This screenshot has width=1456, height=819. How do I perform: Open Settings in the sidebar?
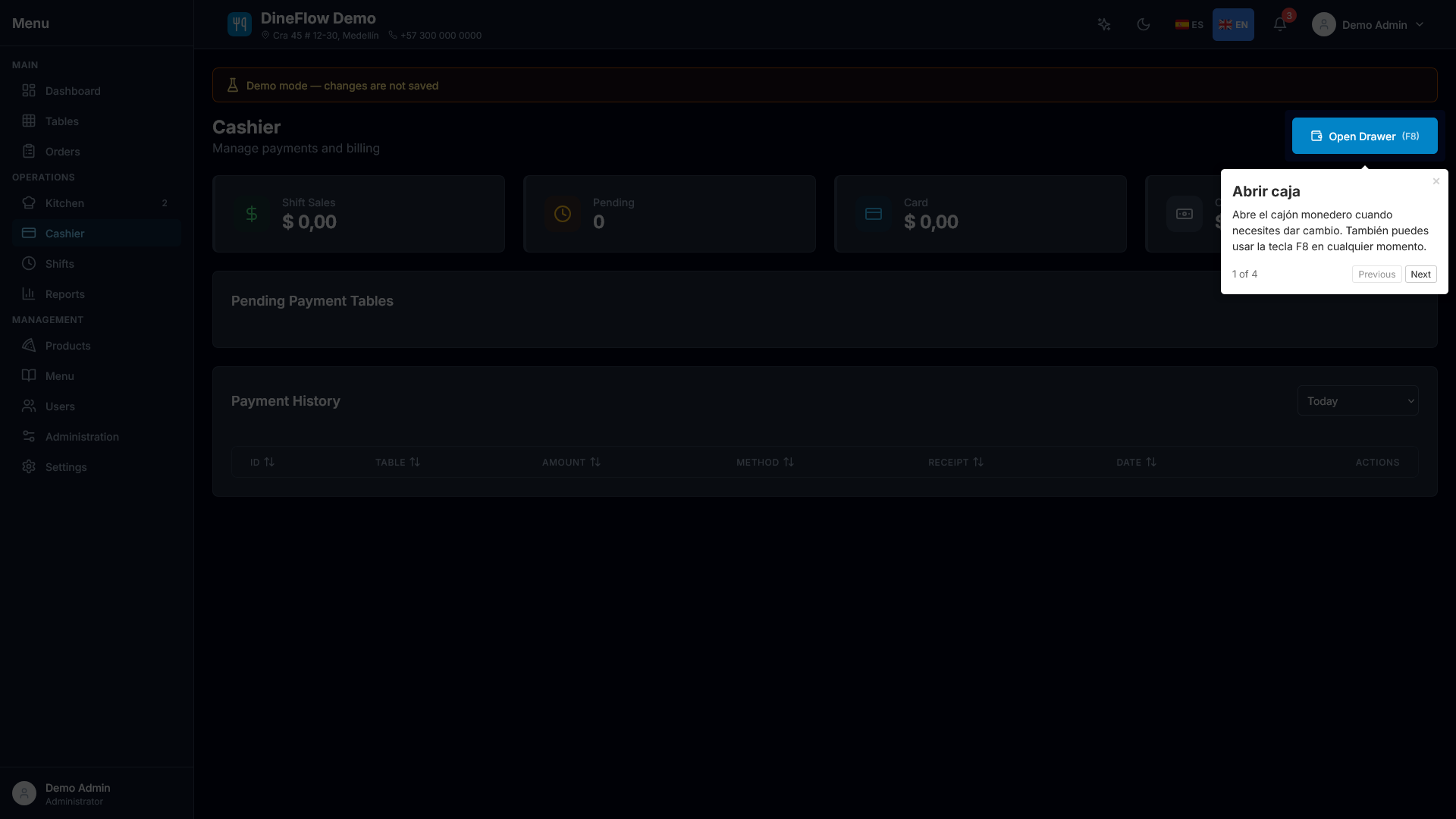pyautogui.click(x=97, y=467)
